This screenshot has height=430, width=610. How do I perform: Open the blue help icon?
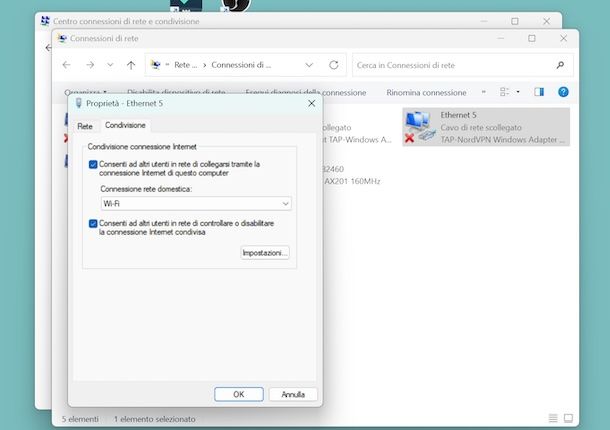coord(563,92)
